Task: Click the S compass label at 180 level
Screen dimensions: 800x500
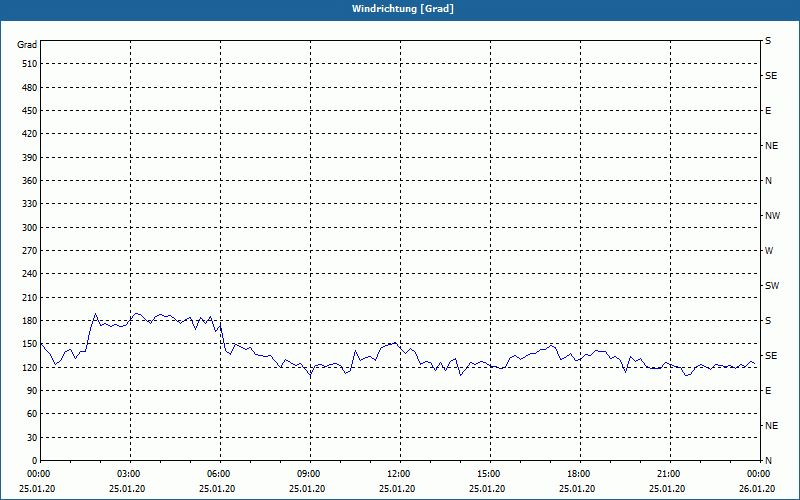Action: [768, 321]
